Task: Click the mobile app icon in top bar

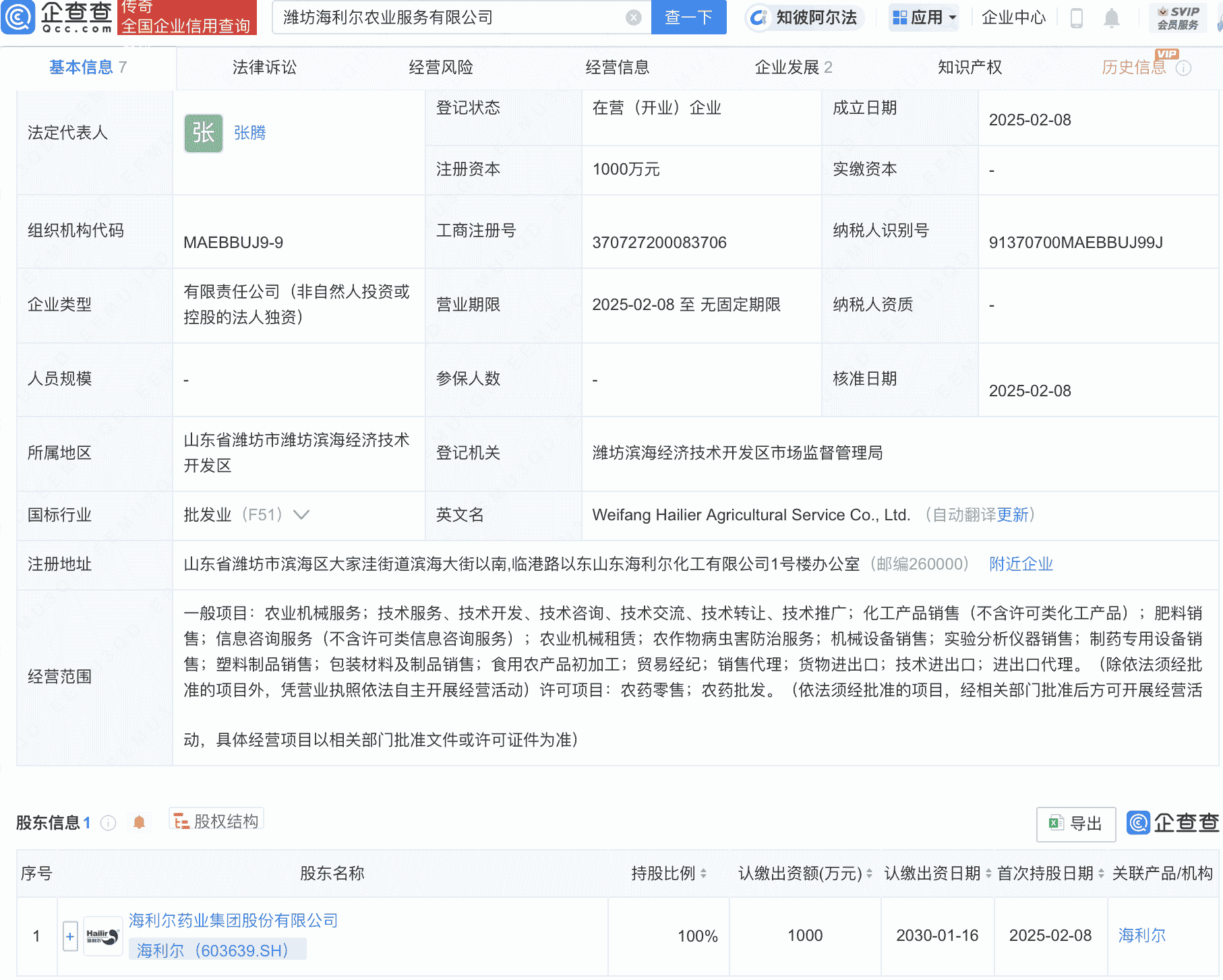Action: 1076,19
